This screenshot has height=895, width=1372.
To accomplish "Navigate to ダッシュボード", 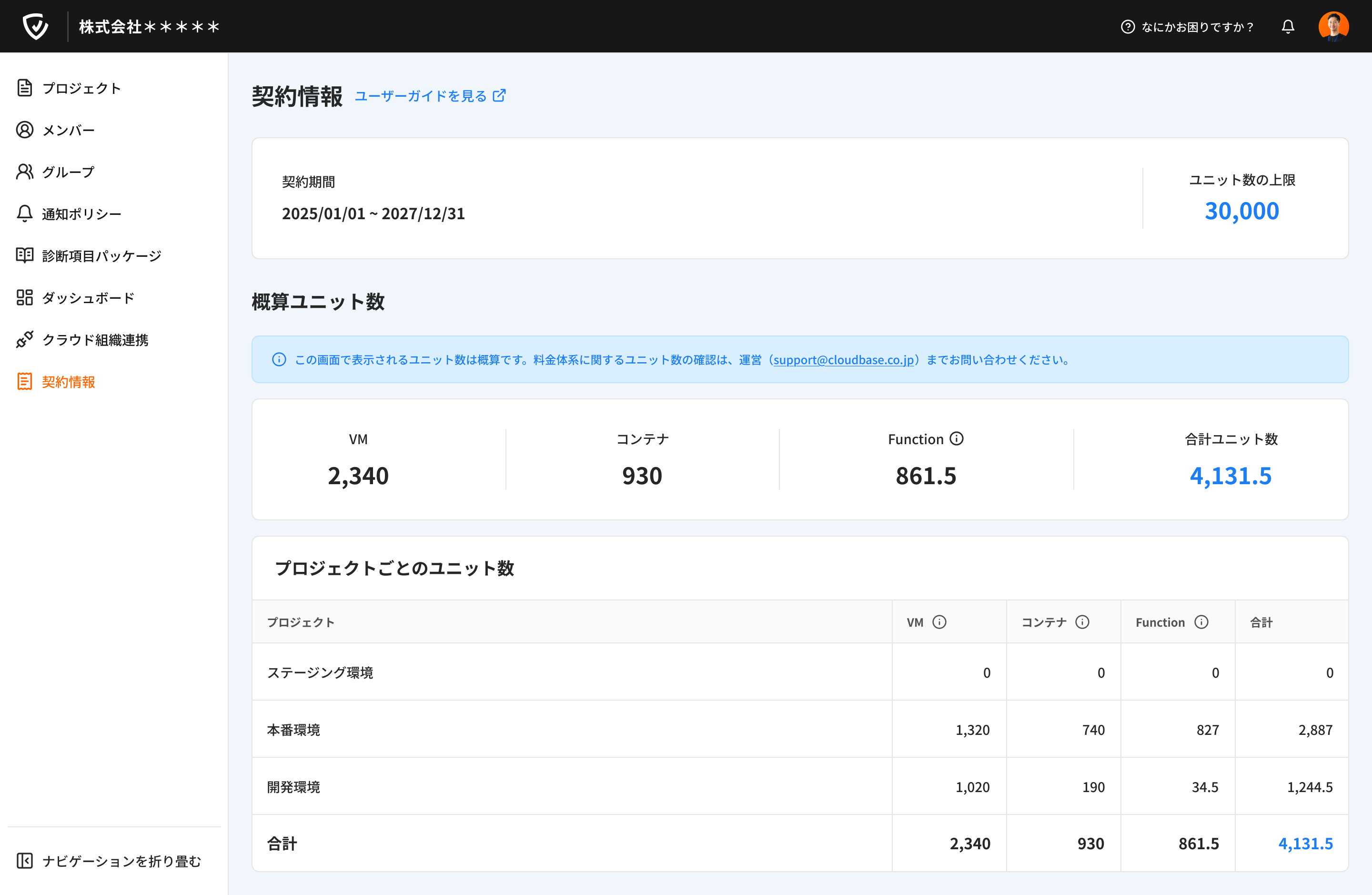I will pyautogui.click(x=88, y=297).
